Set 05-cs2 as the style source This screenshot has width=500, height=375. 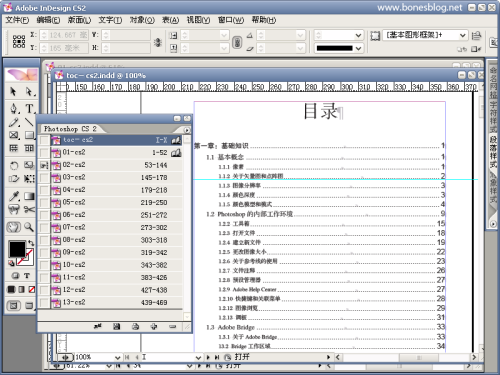(x=44, y=203)
